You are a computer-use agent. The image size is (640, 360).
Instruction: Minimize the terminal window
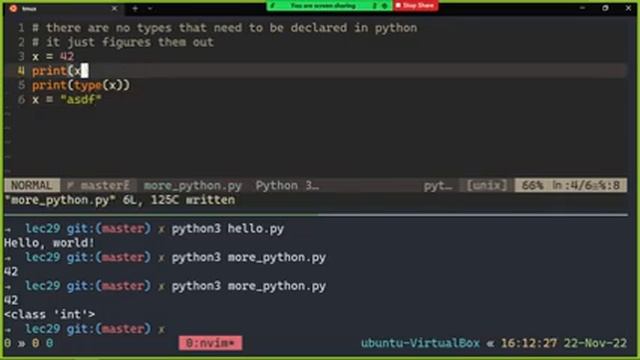click(582, 8)
